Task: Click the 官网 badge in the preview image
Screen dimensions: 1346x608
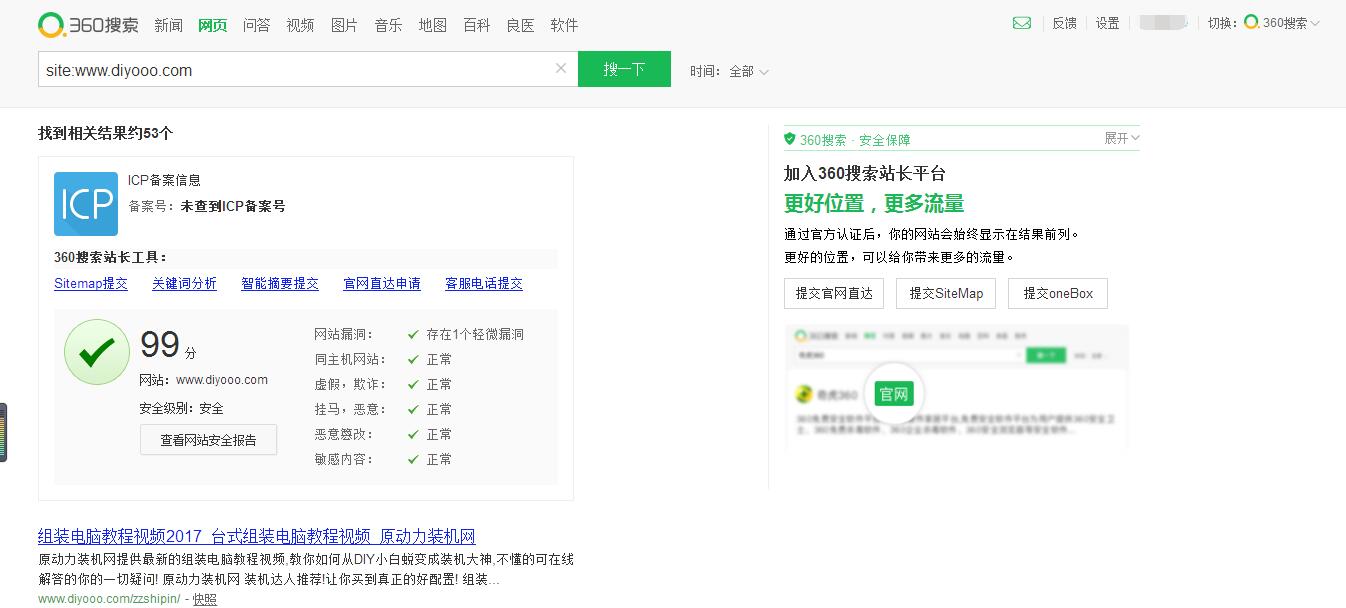Action: click(894, 393)
